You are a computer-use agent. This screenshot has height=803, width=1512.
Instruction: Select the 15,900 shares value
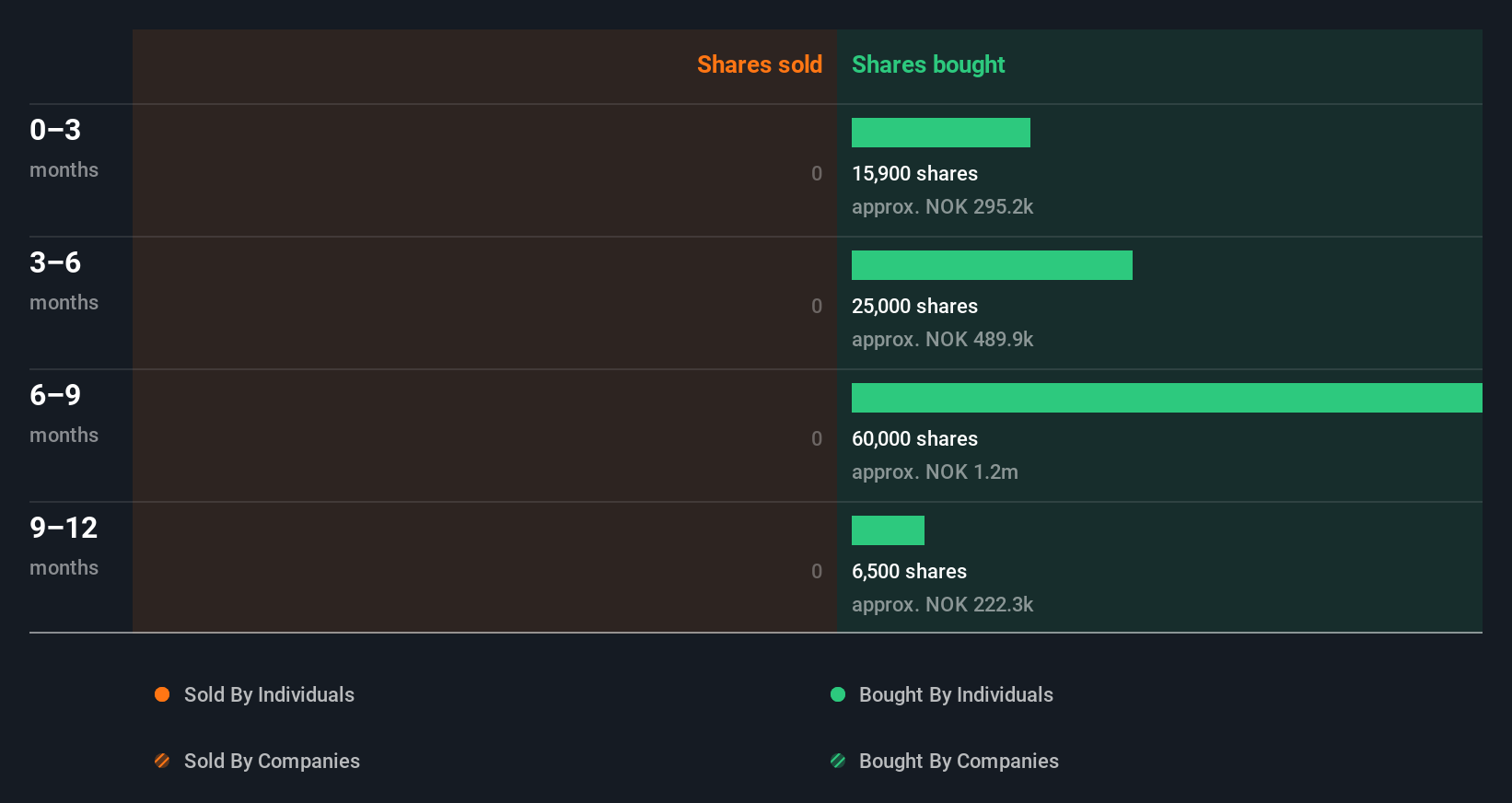point(914,174)
